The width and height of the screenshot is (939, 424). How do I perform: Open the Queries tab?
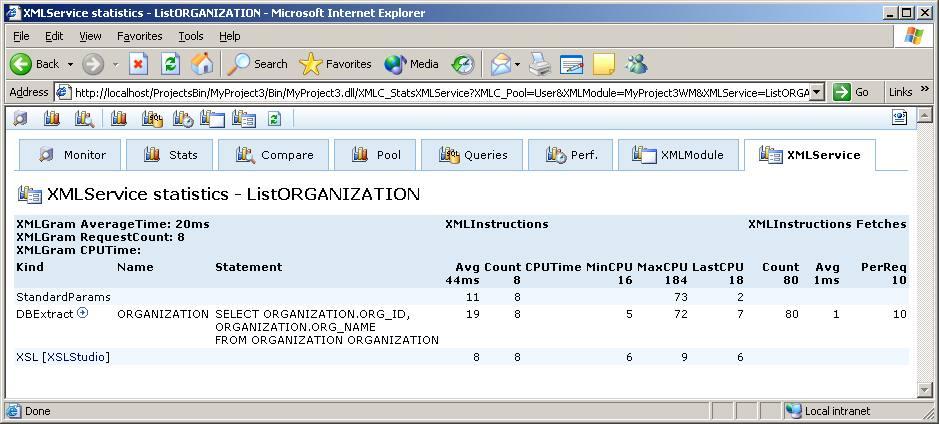(x=473, y=155)
